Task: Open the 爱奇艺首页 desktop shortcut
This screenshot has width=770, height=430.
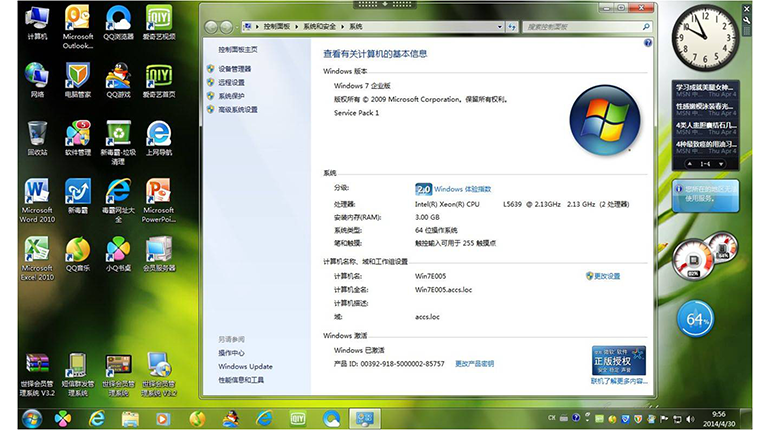Action: pos(159,80)
